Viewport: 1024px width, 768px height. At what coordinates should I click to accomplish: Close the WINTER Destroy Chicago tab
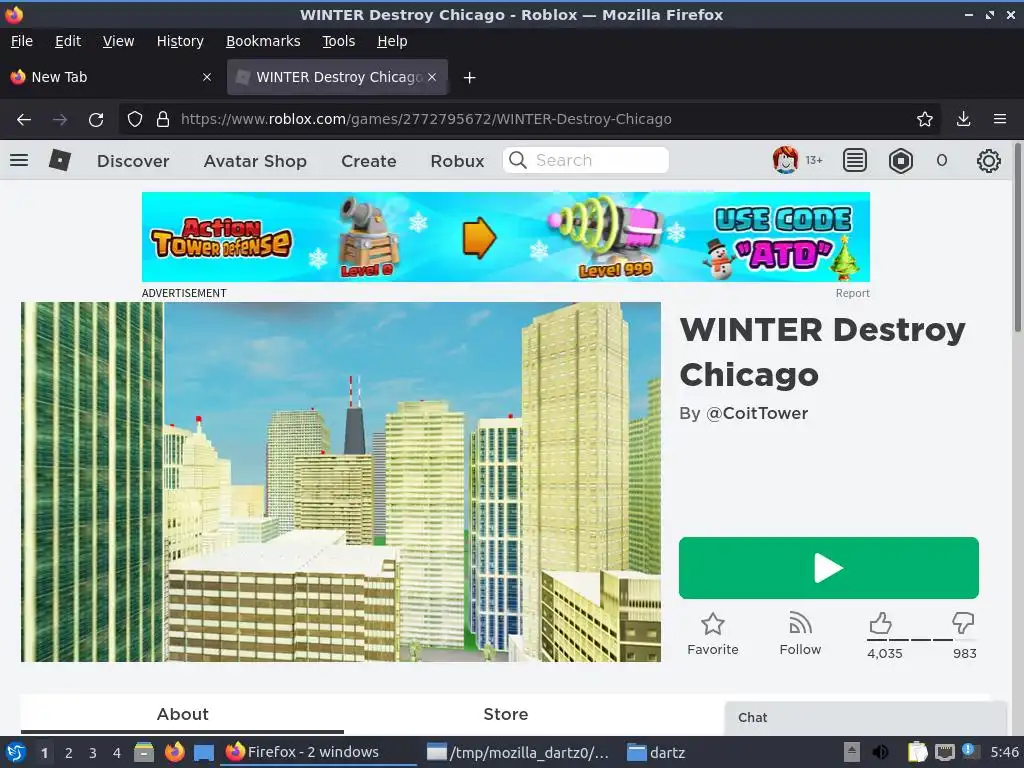(x=432, y=77)
